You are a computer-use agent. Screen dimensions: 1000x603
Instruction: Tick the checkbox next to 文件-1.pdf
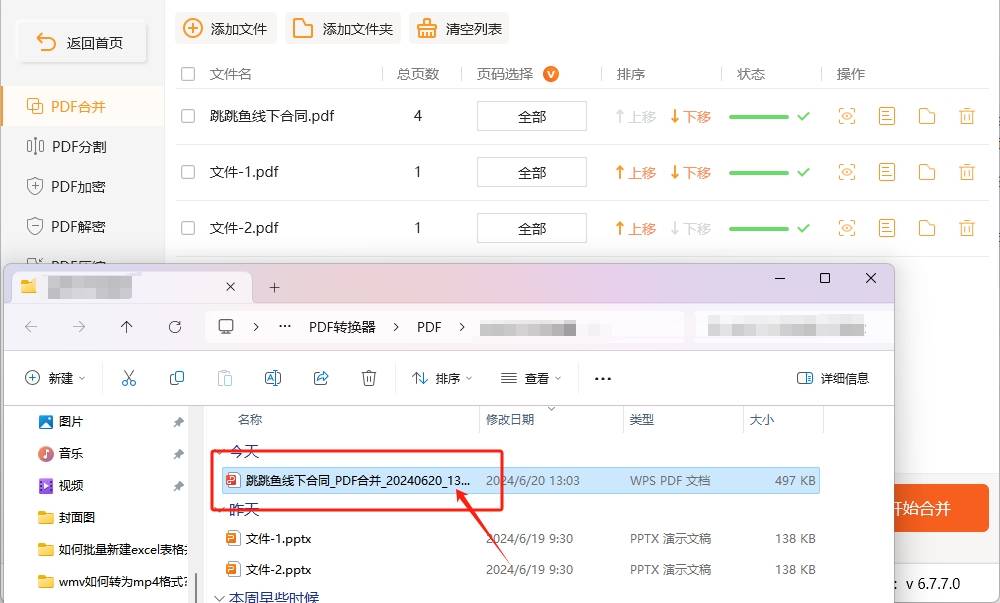(188, 172)
